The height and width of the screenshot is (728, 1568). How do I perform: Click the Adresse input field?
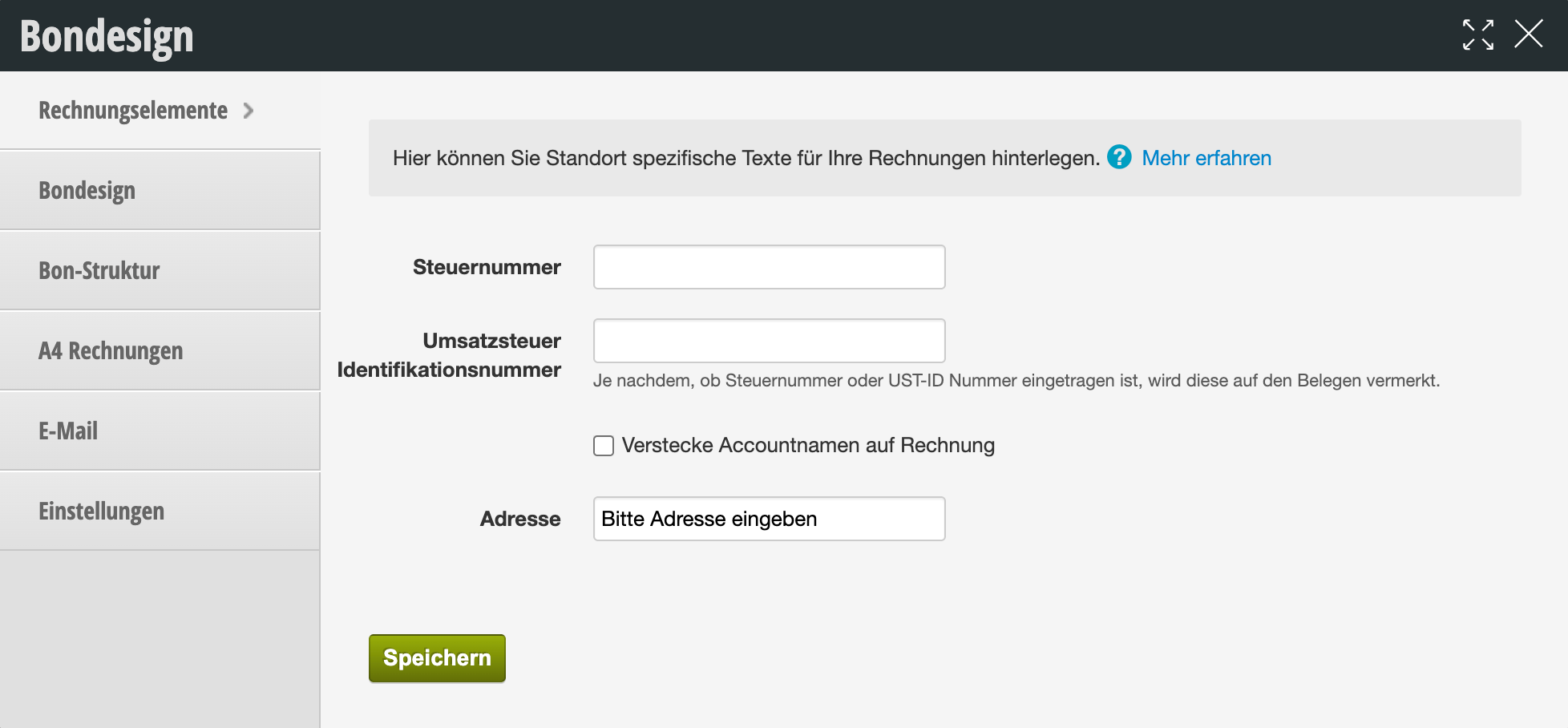tap(769, 519)
